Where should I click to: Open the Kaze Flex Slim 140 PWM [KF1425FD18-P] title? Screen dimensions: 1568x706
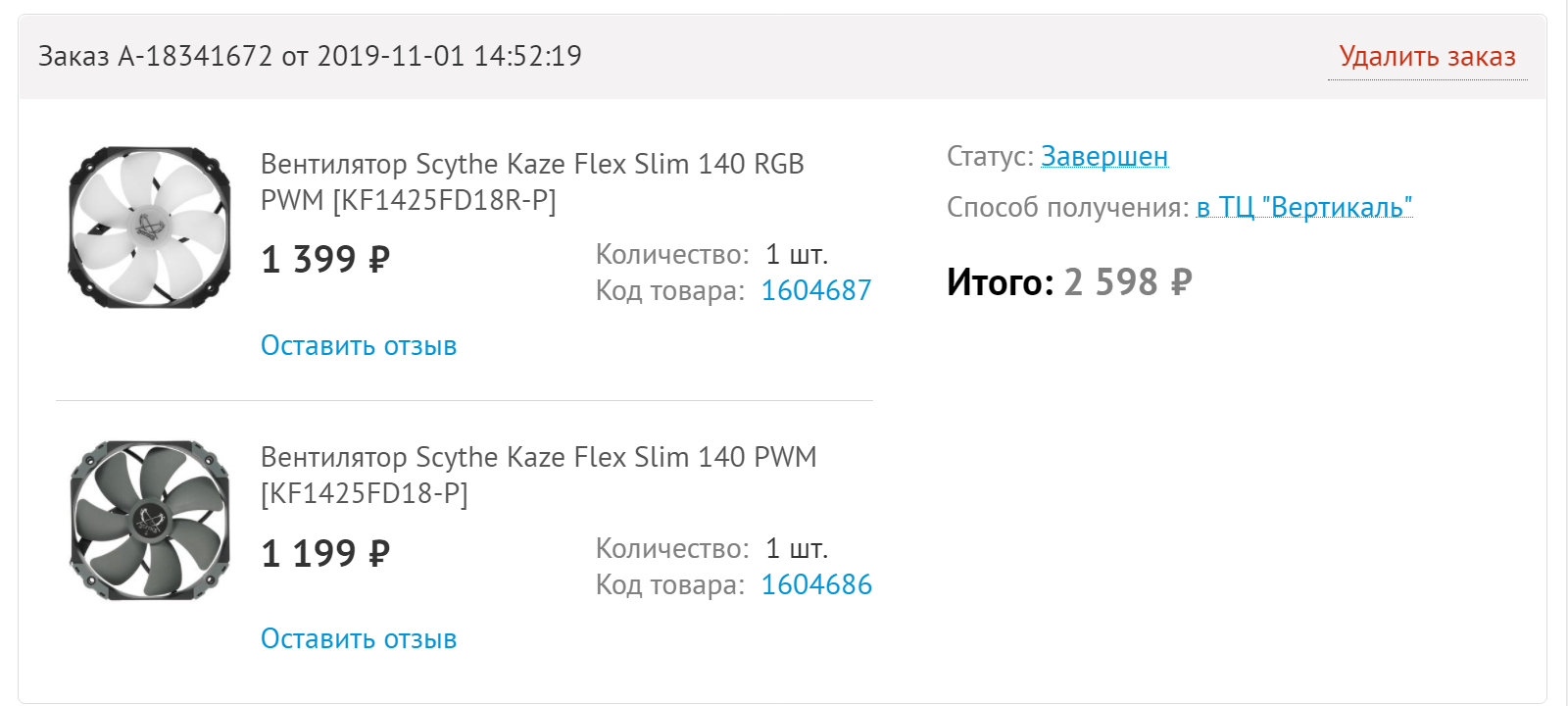point(538,475)
